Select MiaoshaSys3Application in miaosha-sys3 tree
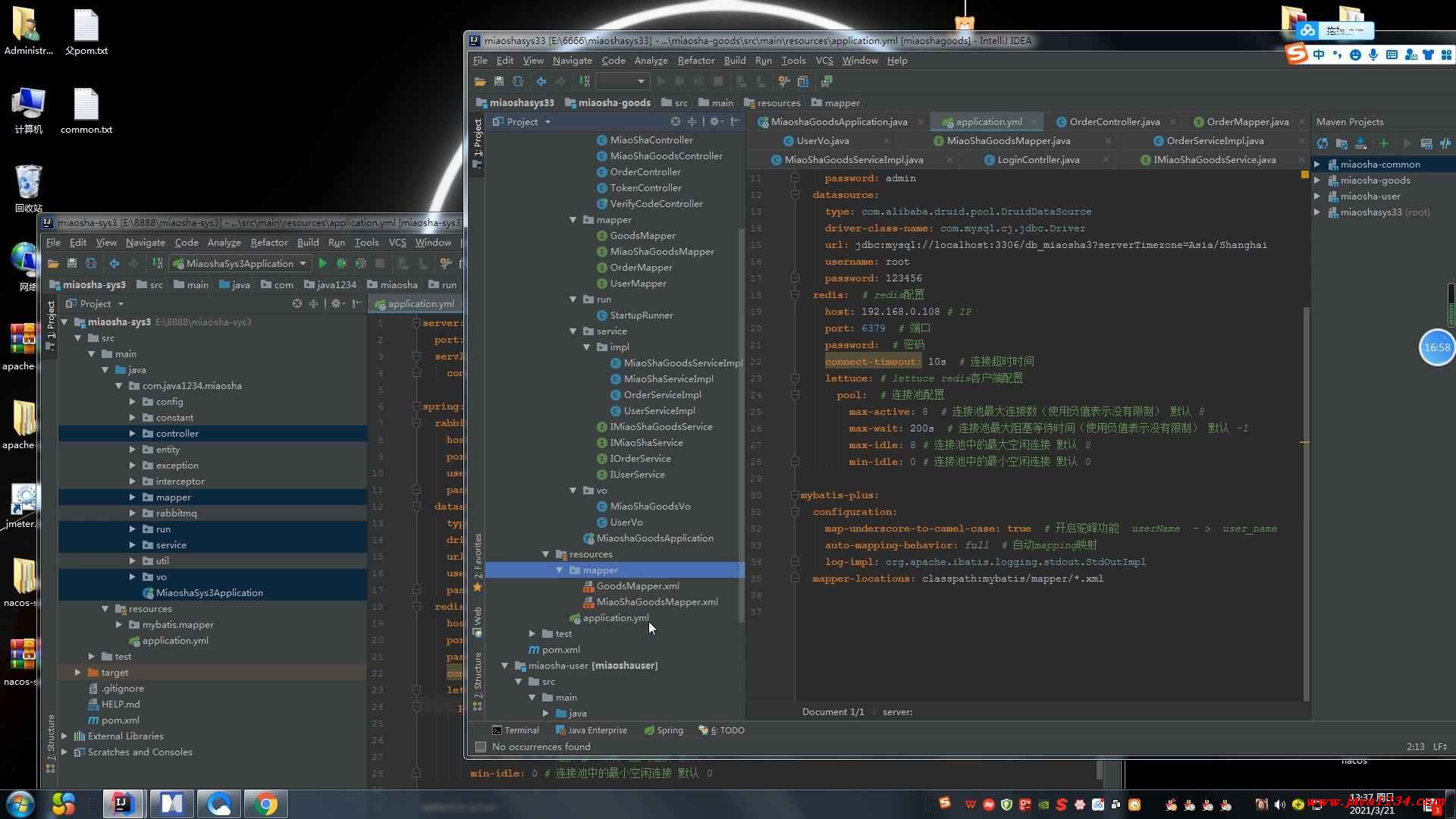 (202, 593)
